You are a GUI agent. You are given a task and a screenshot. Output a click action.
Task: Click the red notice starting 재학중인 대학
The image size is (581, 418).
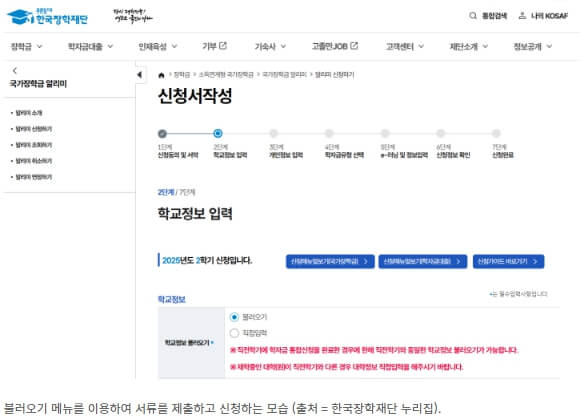point(346,367)
